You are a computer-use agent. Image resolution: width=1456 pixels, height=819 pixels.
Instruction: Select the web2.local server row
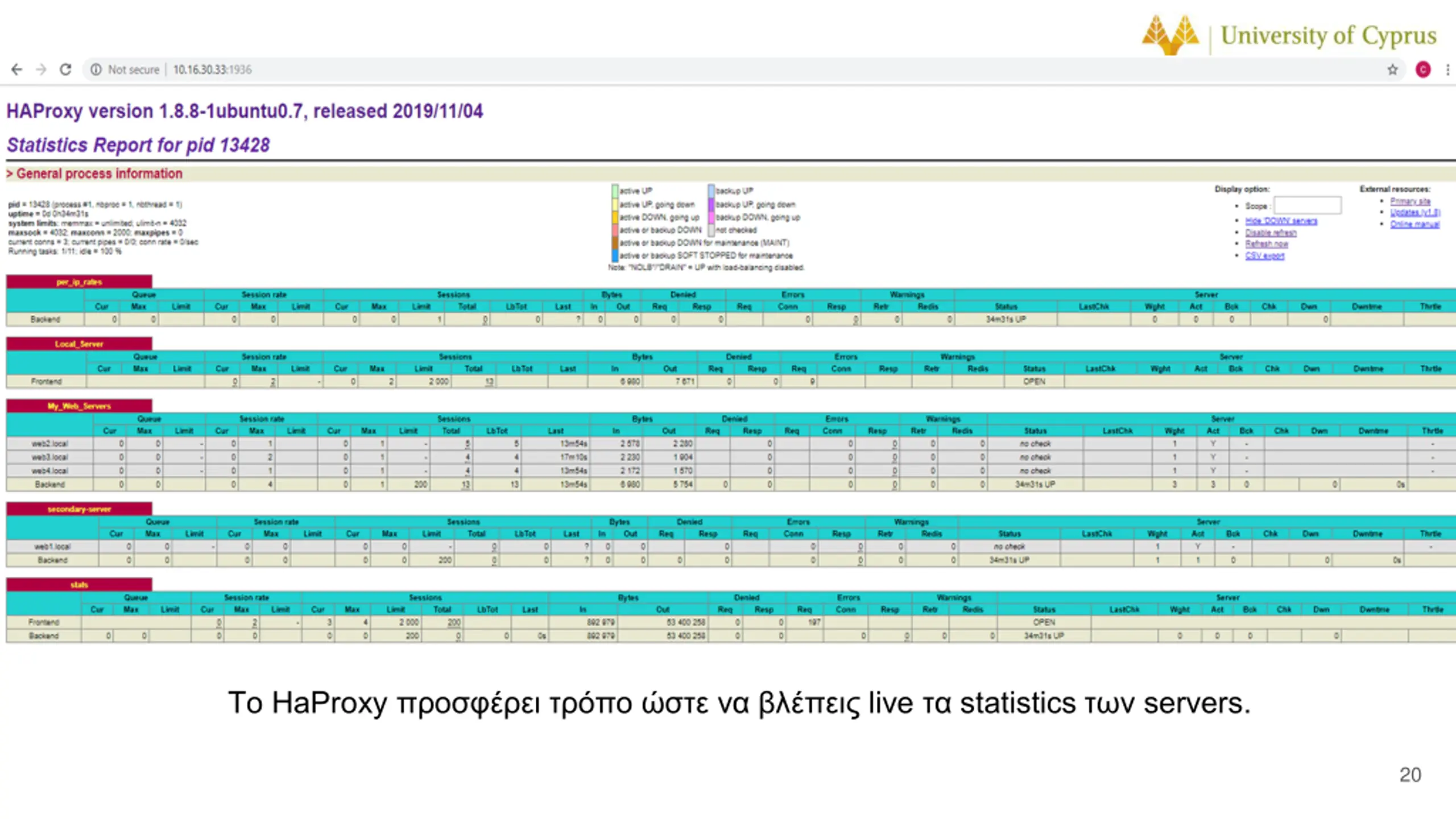point(731,443)
